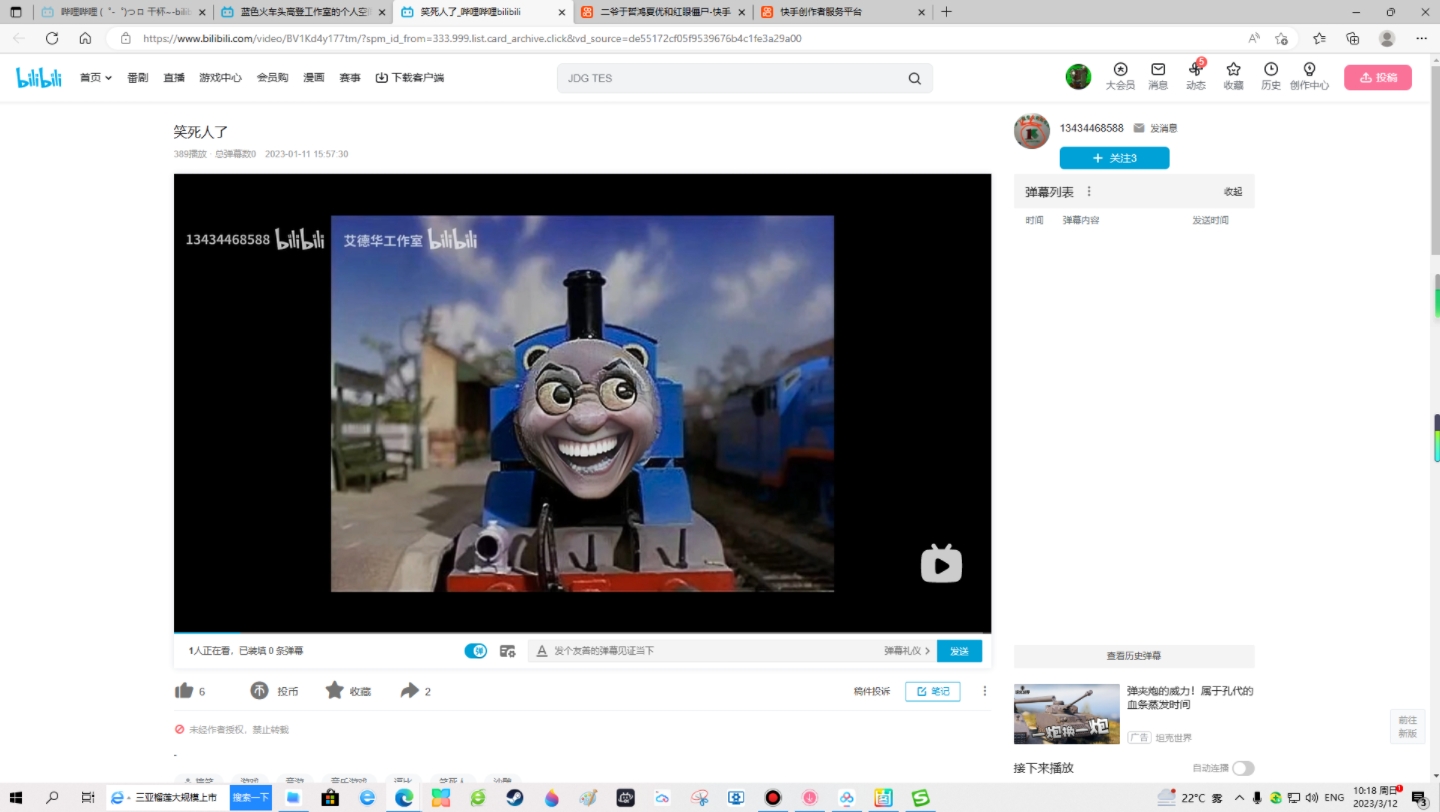Click the 稿件投诉 report link
Viewport: 1440px width, 812px height.
point(871,691)
